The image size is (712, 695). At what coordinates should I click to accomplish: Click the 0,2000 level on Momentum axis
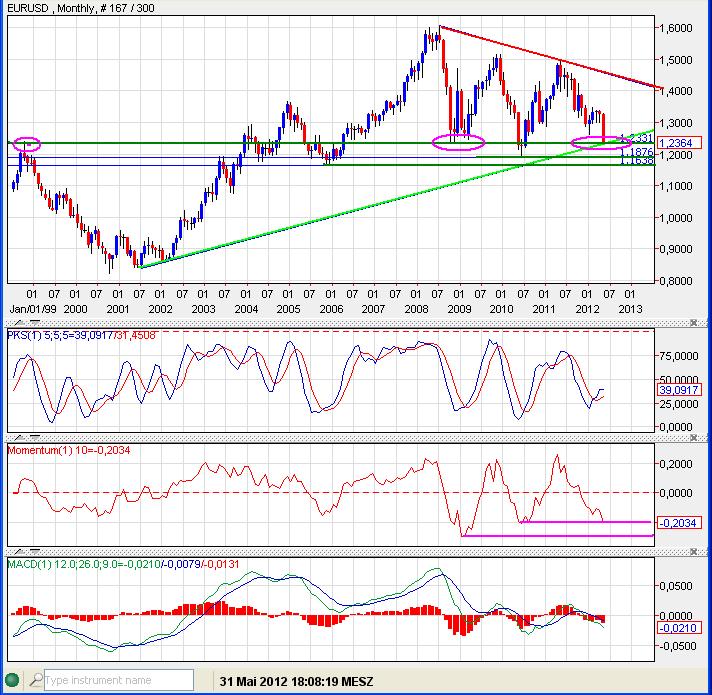pos(676,463)
